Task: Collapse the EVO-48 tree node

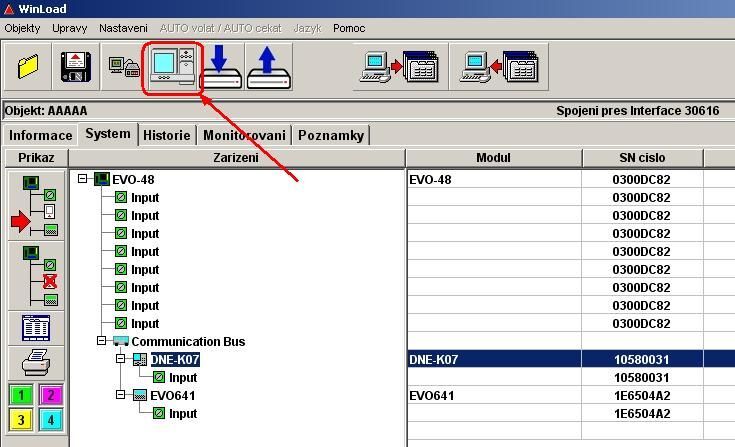Action: 83,180
